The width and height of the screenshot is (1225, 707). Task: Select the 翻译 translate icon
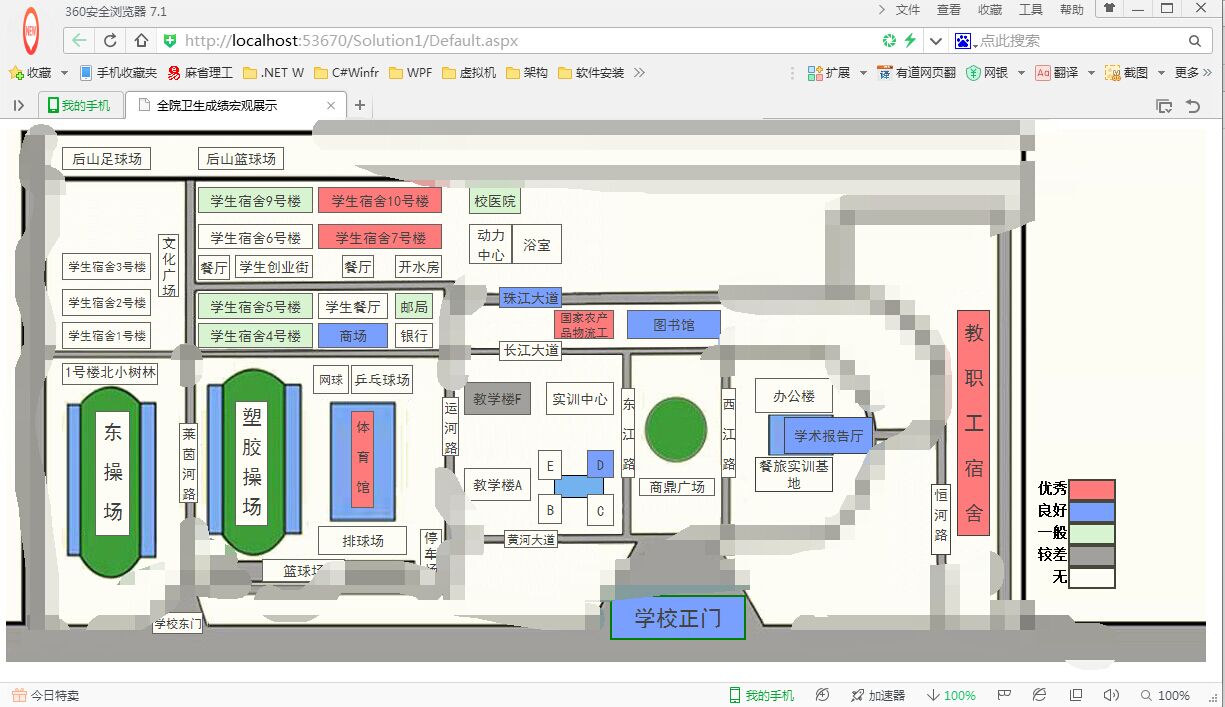(x=1043, y=73)
